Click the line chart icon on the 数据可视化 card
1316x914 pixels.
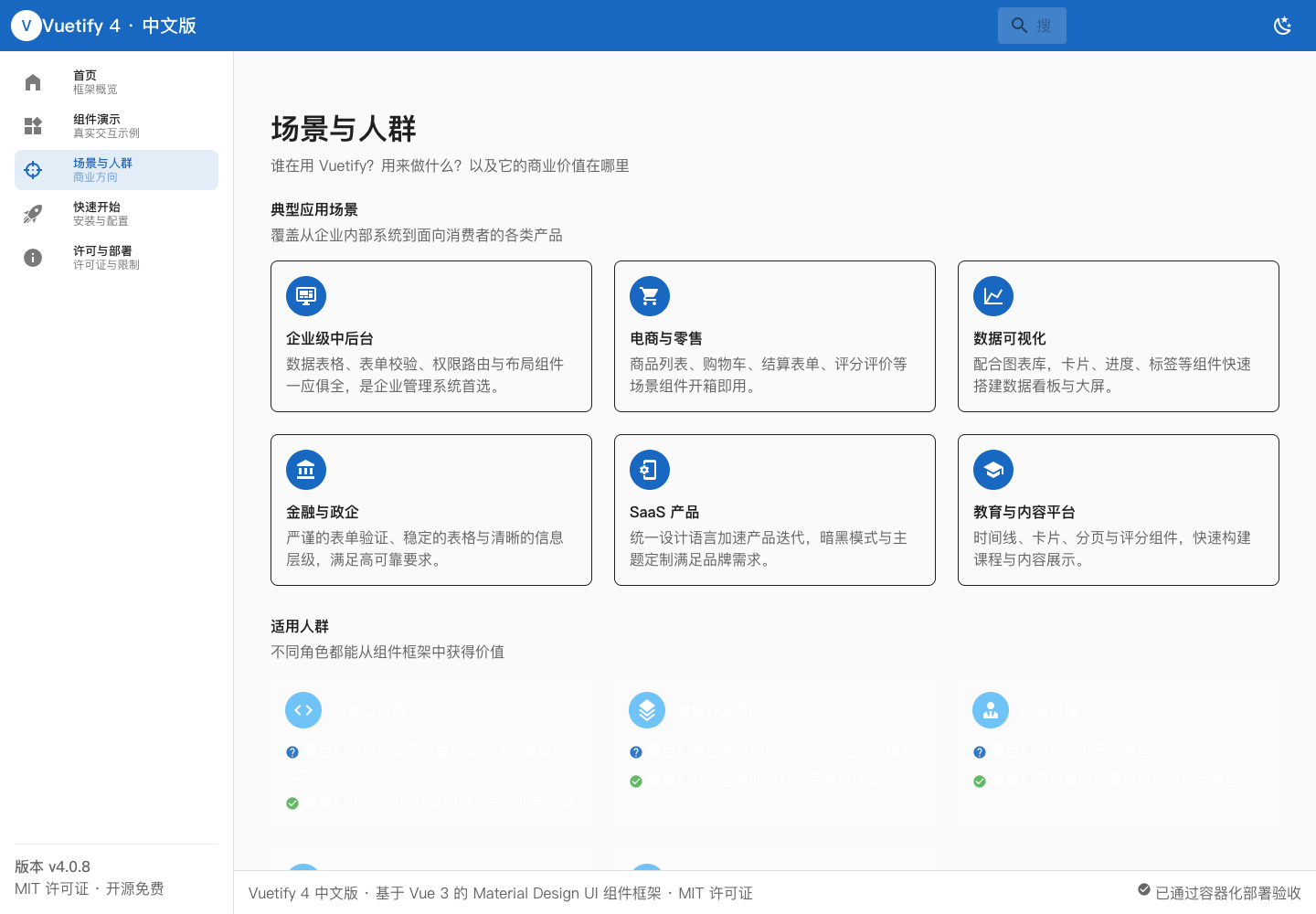point(993,296)
